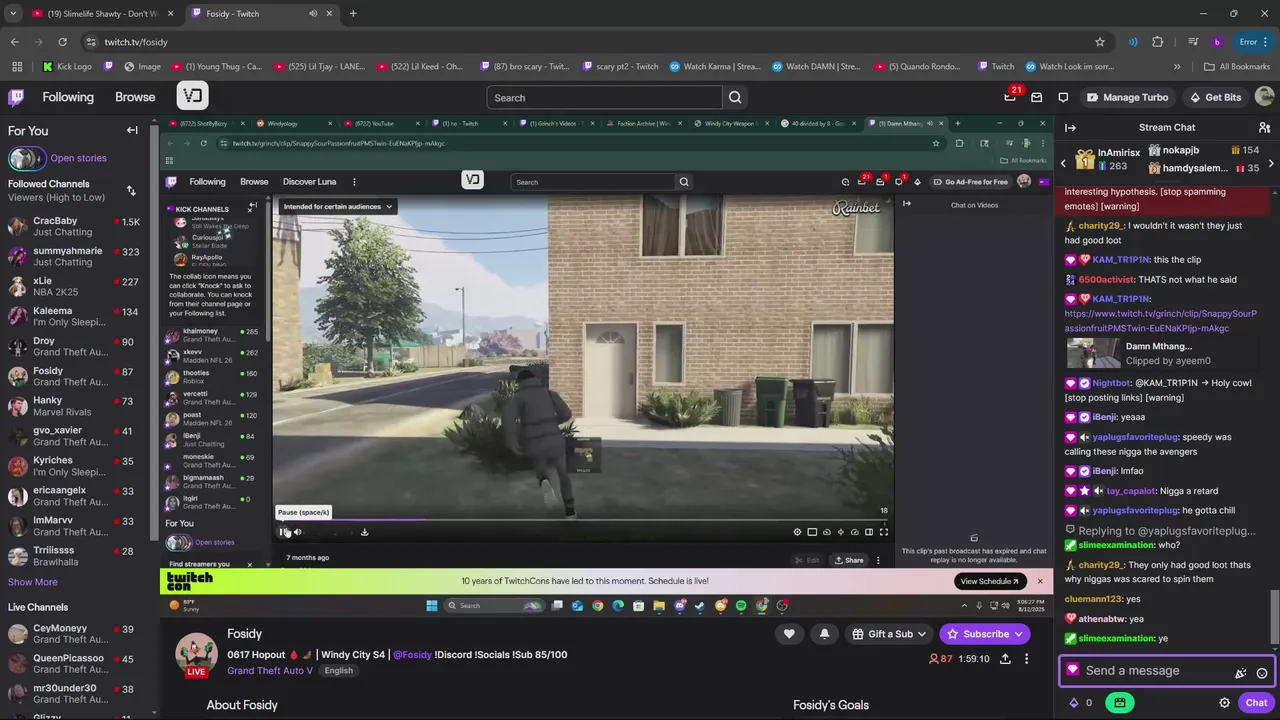Image resolution: width=1280 pixels, height=720 pixels.
Task: Open the emote picker smiley icon
Action: pos(1262,673)
